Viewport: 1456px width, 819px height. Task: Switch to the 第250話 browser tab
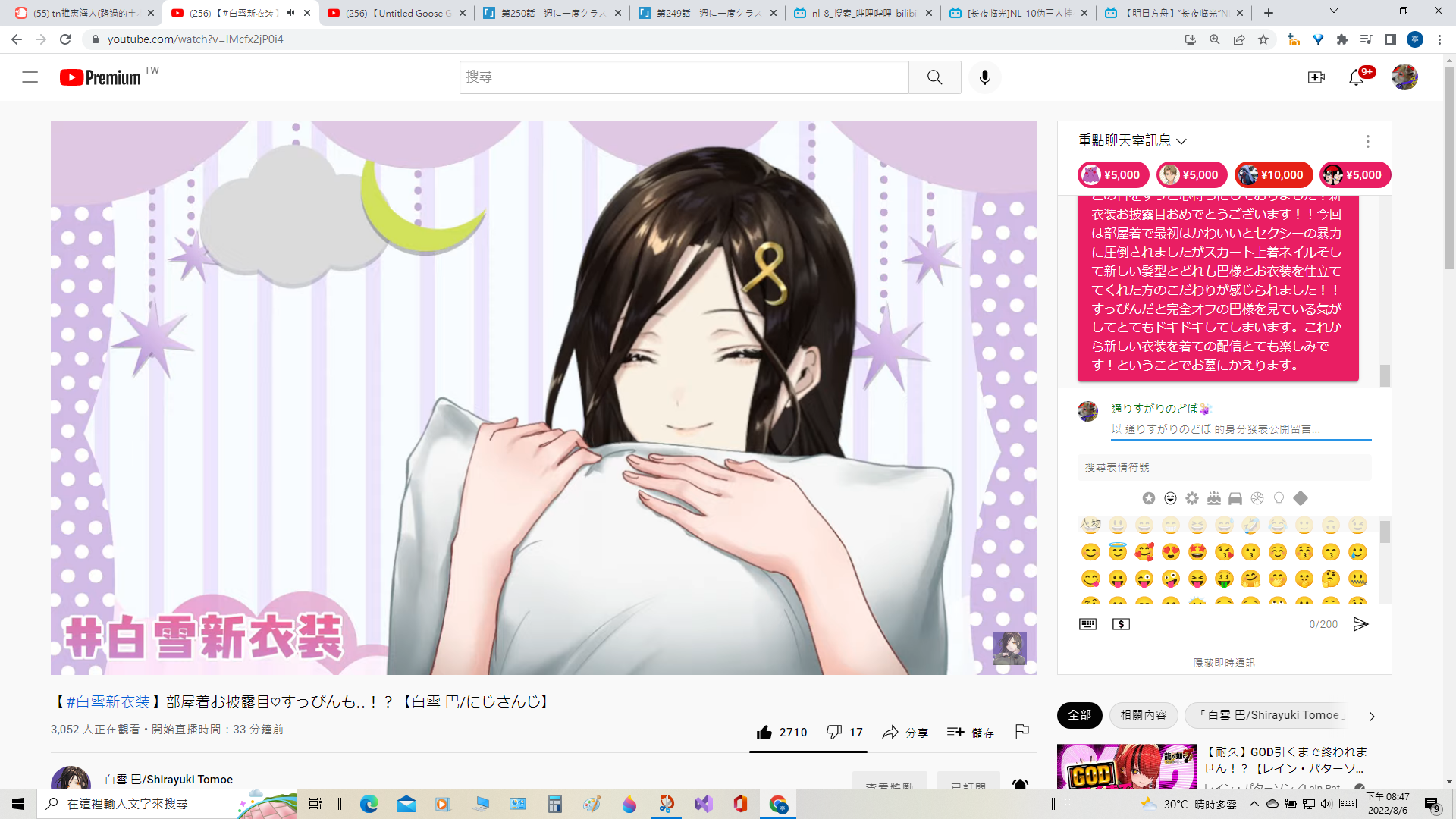553,13
